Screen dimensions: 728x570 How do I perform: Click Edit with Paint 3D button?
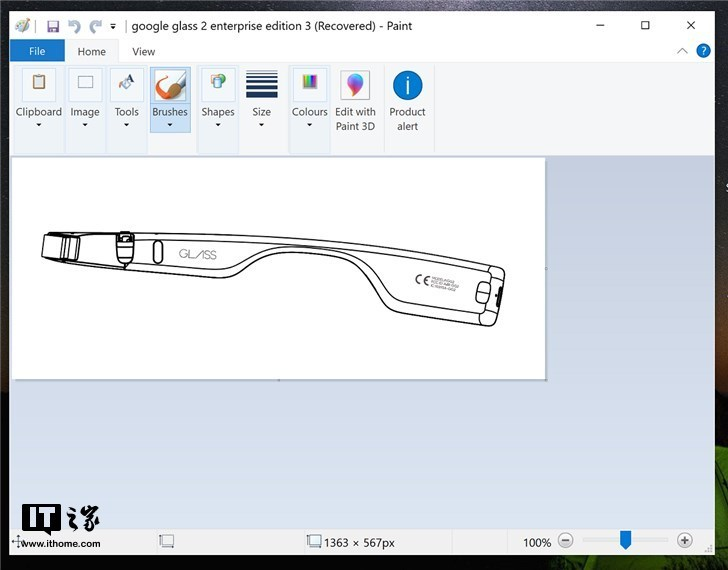tap(355, 100)
